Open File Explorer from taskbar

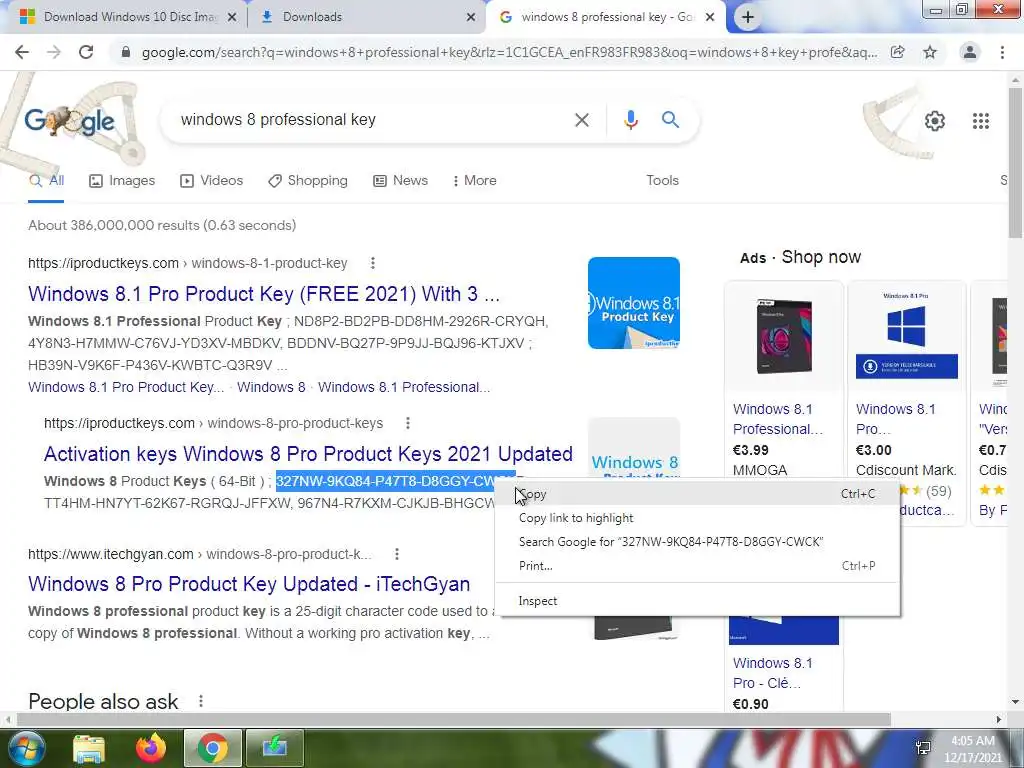tap(89, 748)
